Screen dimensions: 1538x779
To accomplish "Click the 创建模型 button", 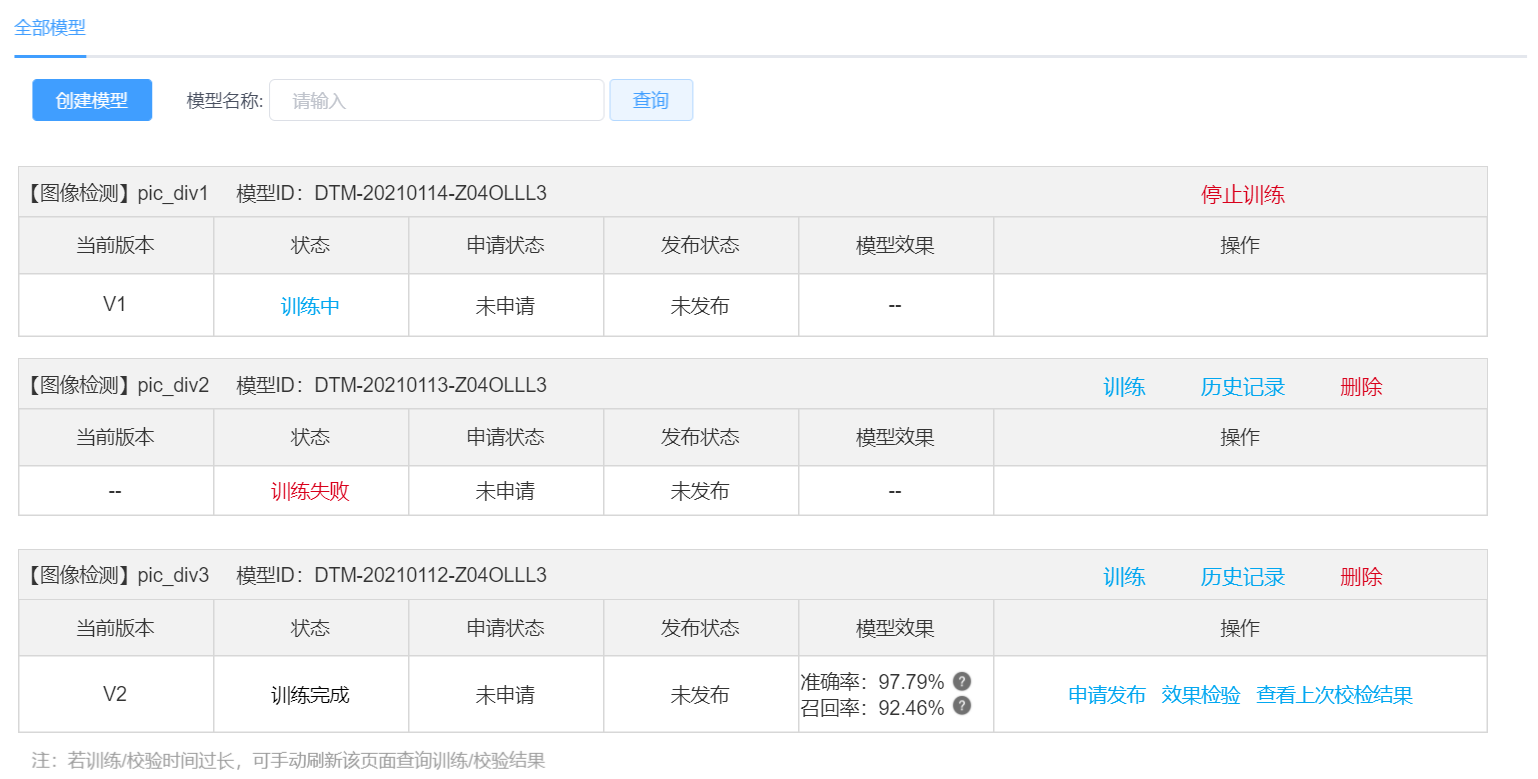I will (x=92, y=100).
